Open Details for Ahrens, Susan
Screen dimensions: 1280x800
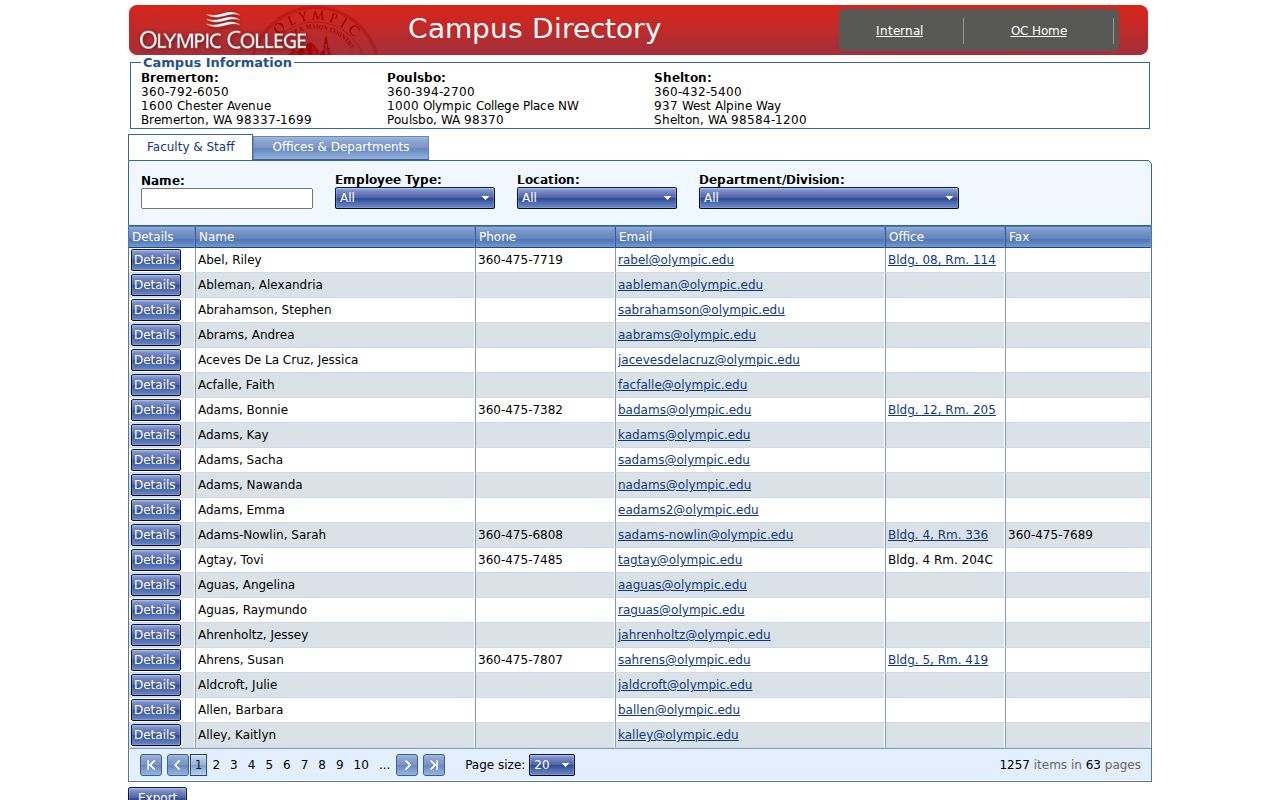click(x=155, y=660)
